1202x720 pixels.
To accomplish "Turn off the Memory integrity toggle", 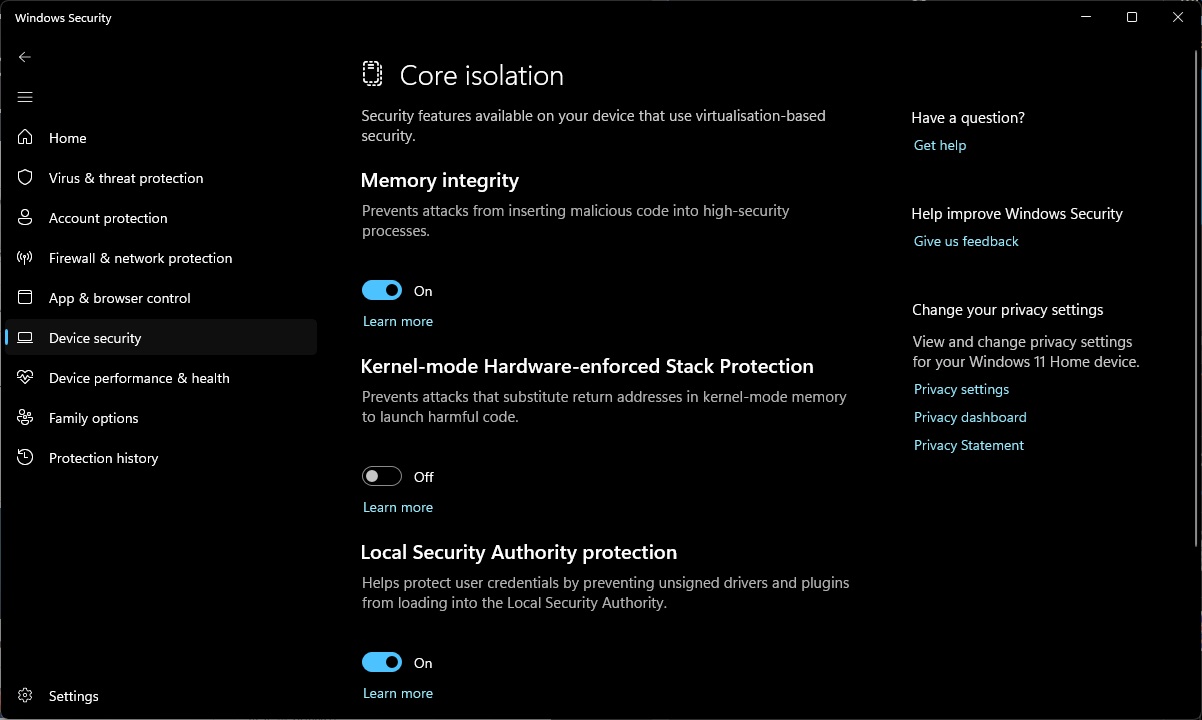I will click(x=382, y=291).
